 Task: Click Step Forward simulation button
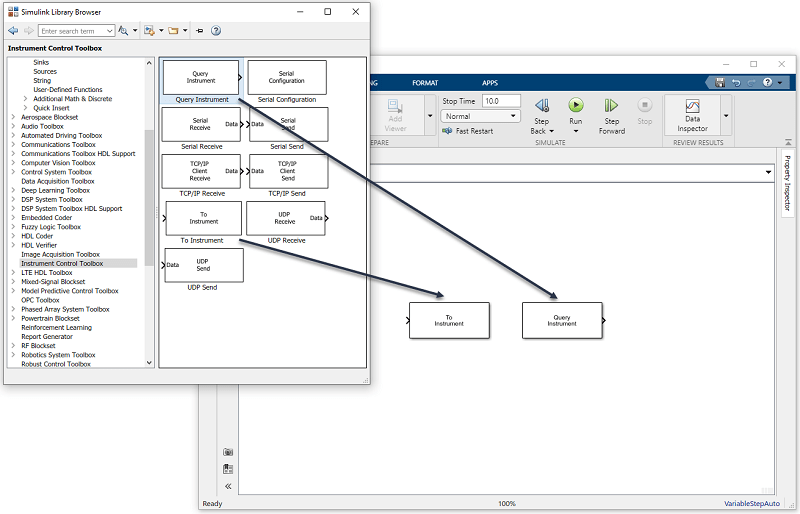[x=612, y=116]
